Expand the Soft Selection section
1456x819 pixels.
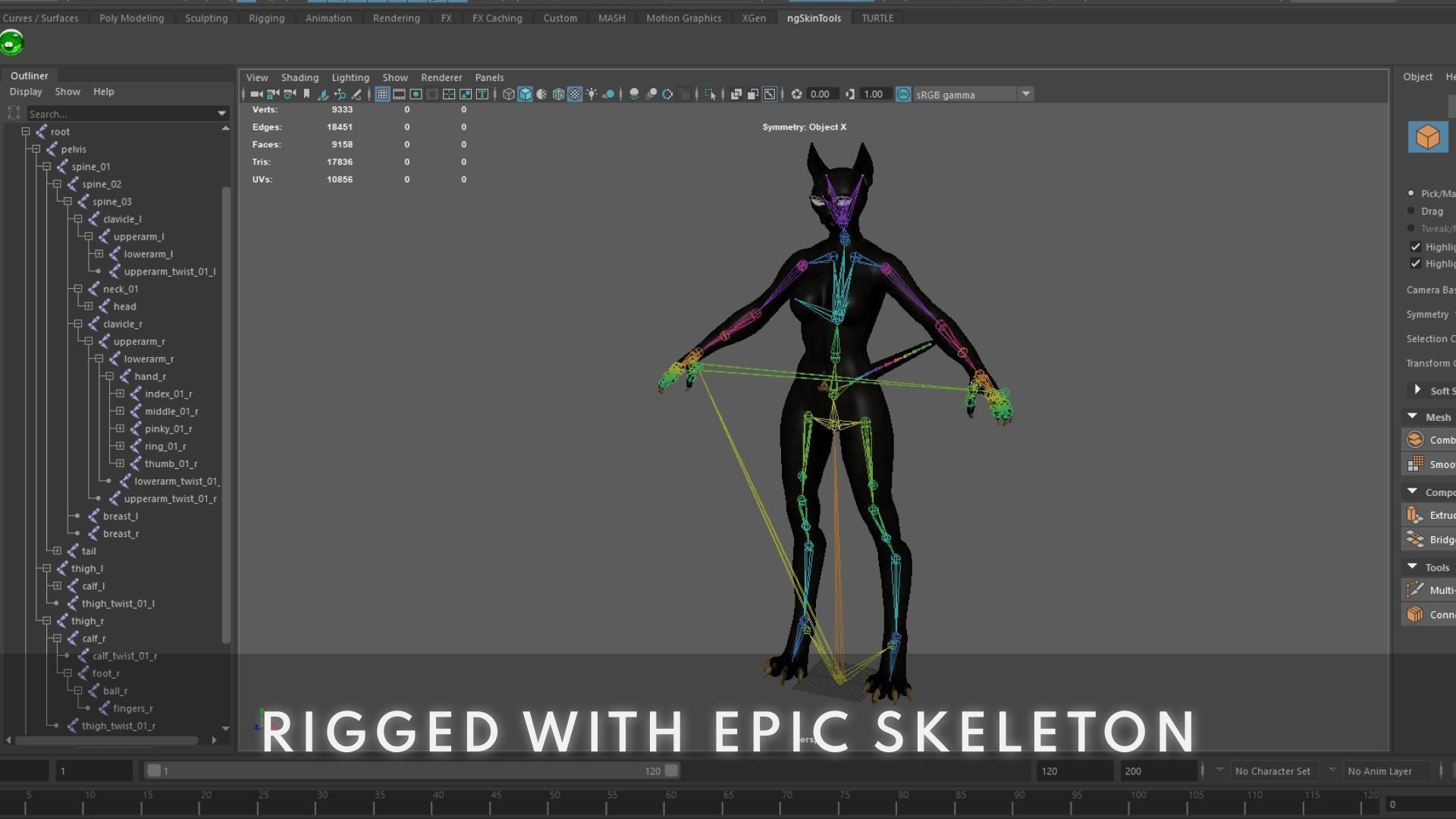point(1417,390)
